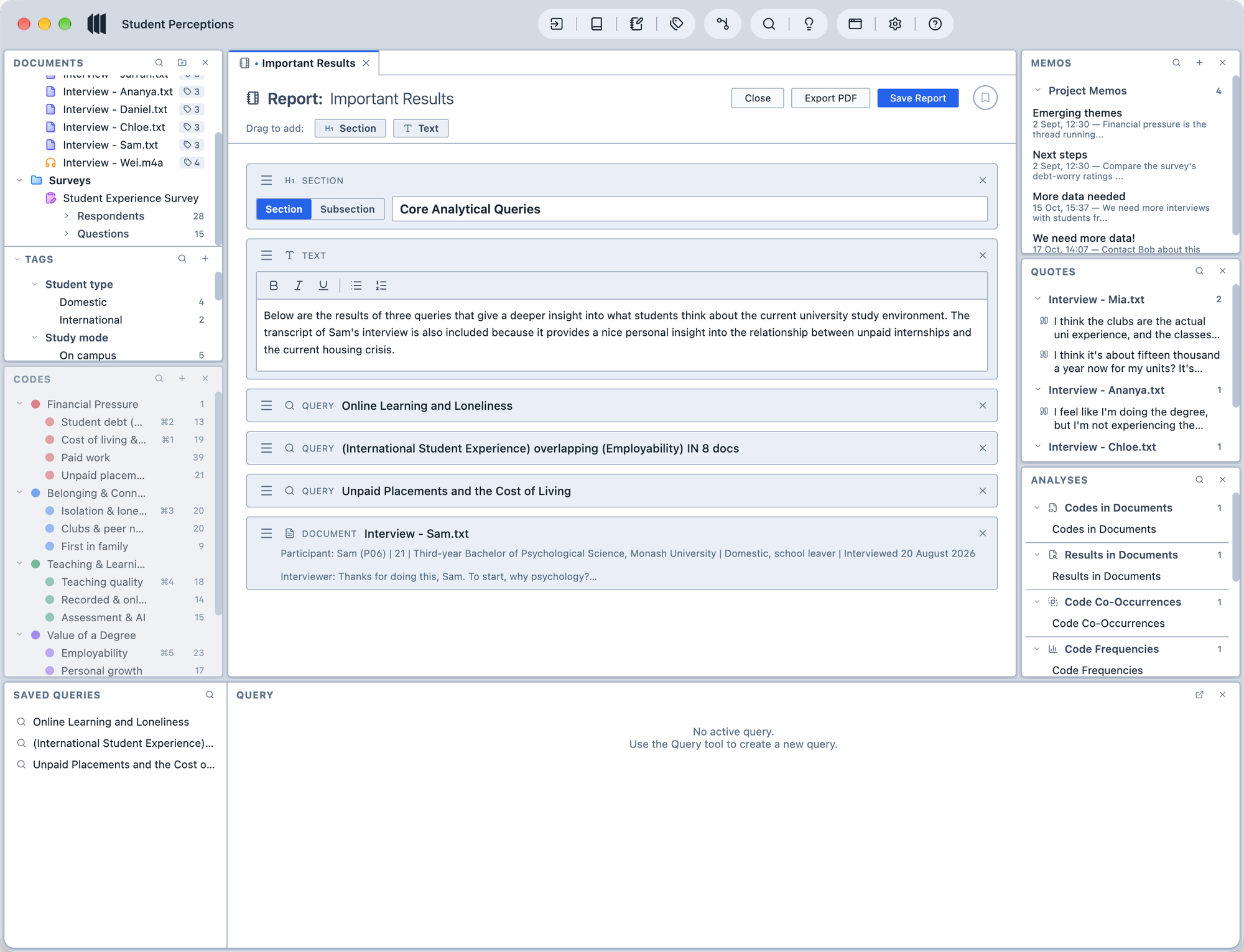Add a new code in Codes panel
Image resolution: width=1244 pixels, height=952 pixels.
(182, 379)
